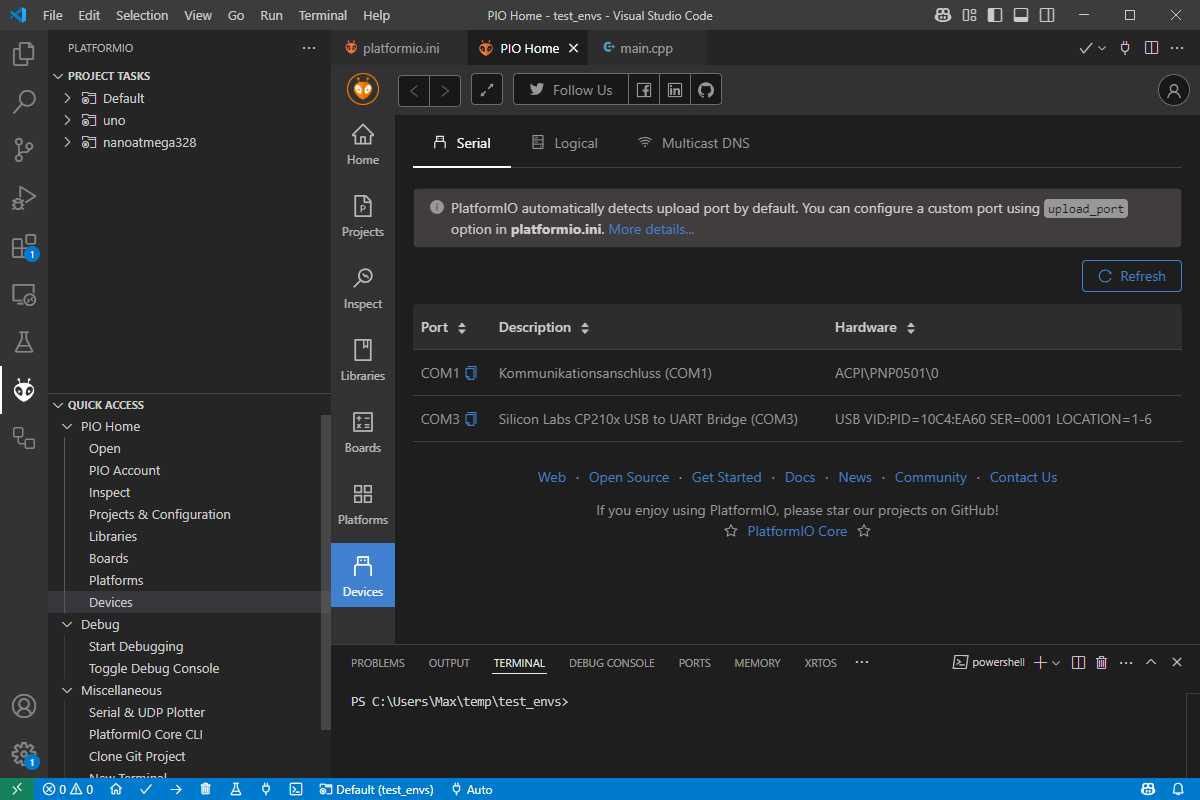Screen dimensions: 1200x800
Task: Open the PlatformIO Core GitHub link
Action: [x=797, y=531]
